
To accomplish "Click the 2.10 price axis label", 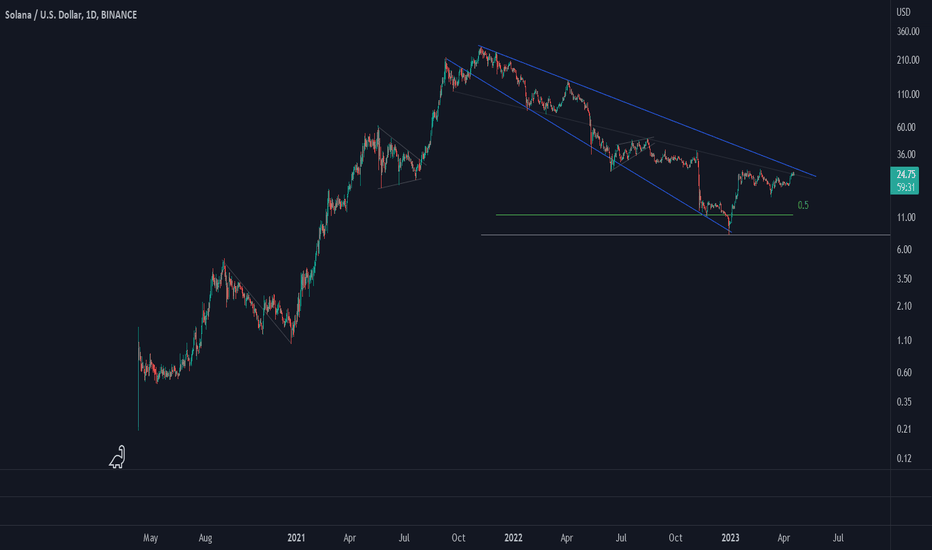I will click(x=904, y=306).
